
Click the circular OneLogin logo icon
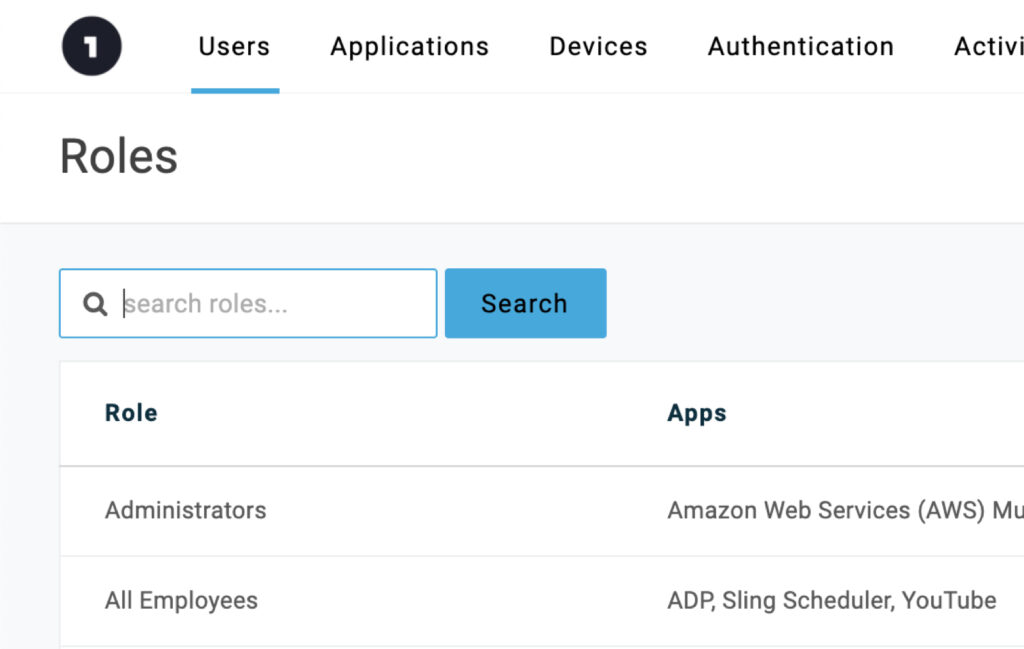click(x=91, y=44)
